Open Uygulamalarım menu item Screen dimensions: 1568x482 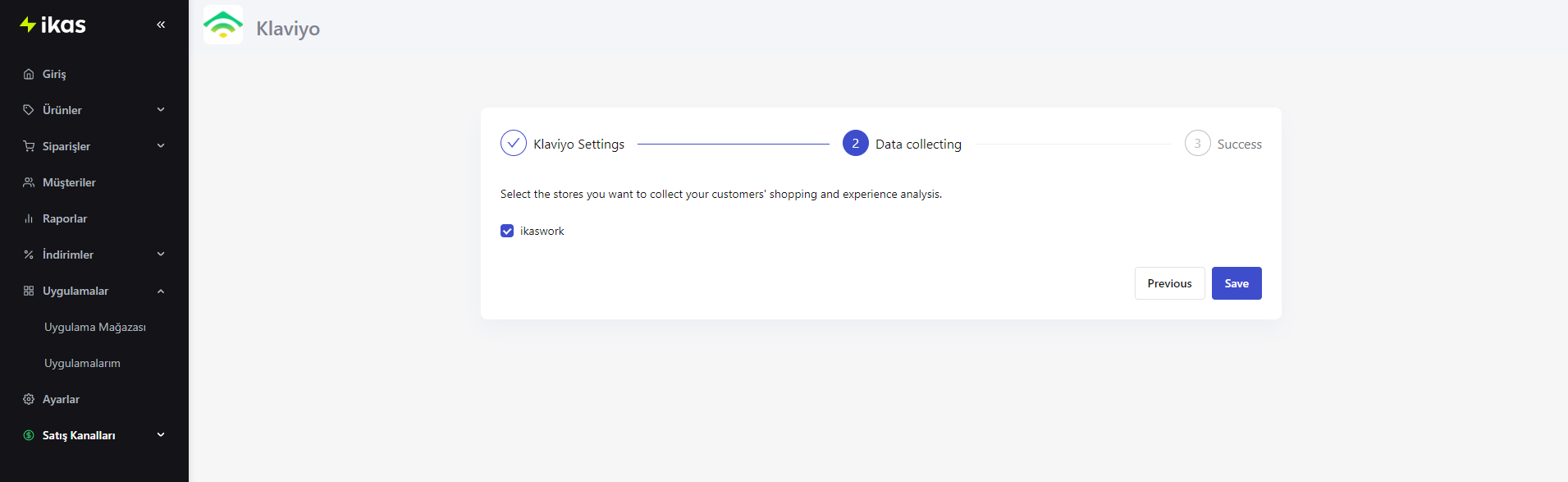coord(82,363)
